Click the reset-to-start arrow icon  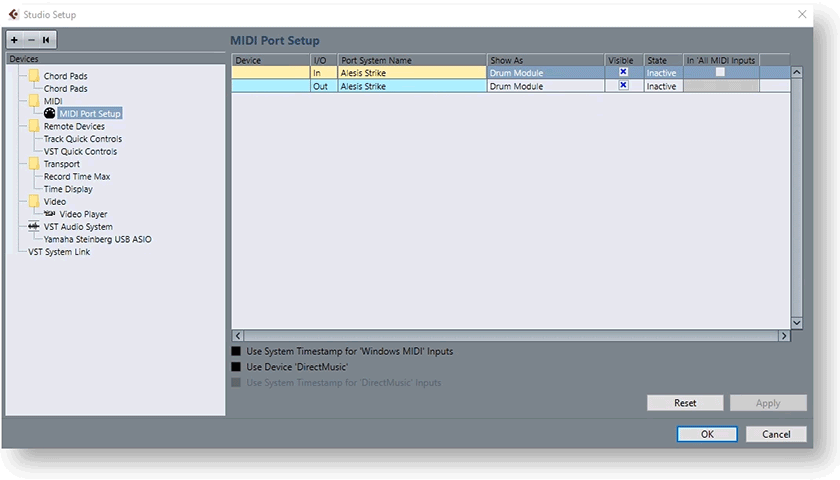pyautogui.click(x=46, y=40)
